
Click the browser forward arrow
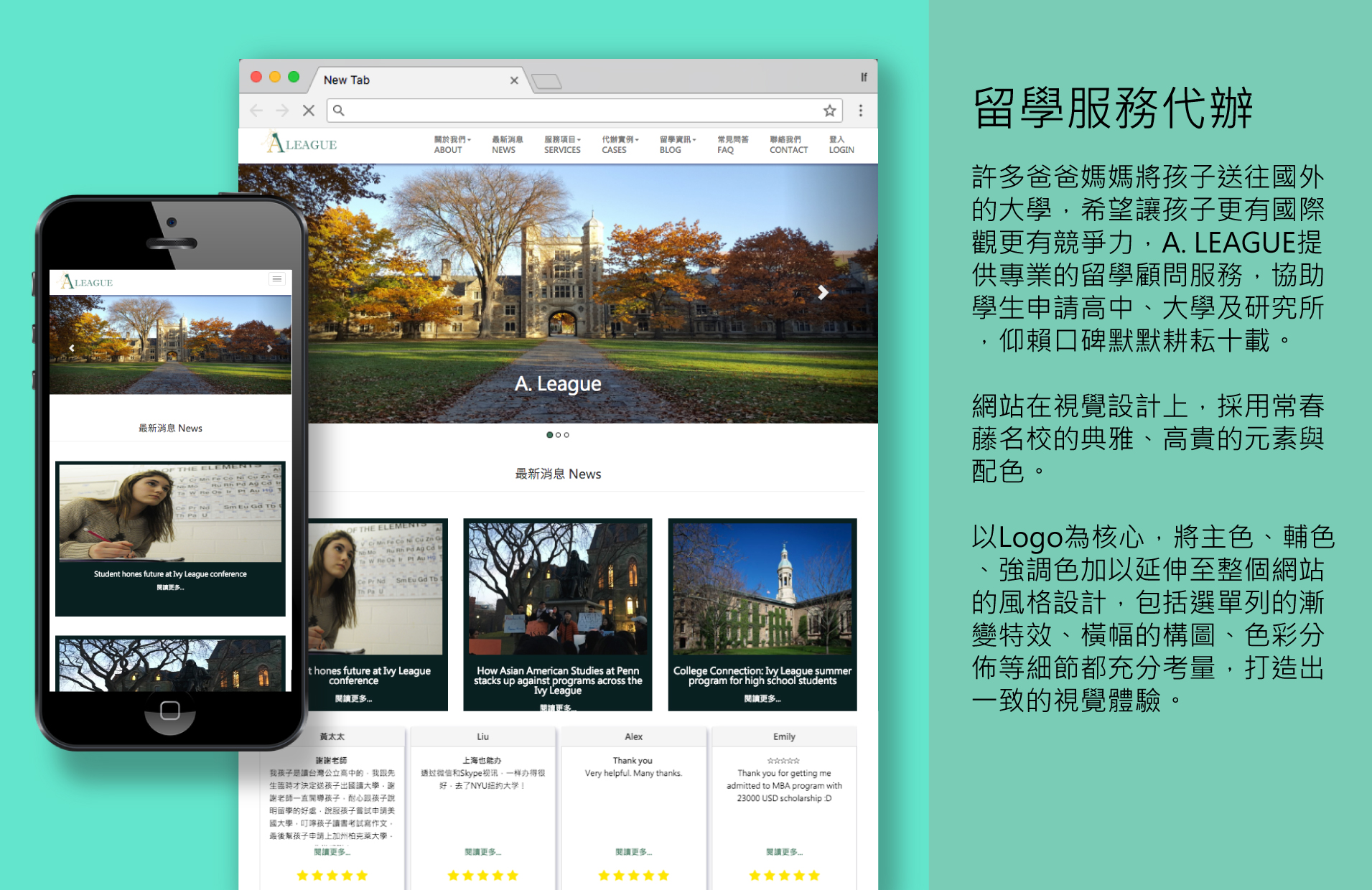coord(282,111)
